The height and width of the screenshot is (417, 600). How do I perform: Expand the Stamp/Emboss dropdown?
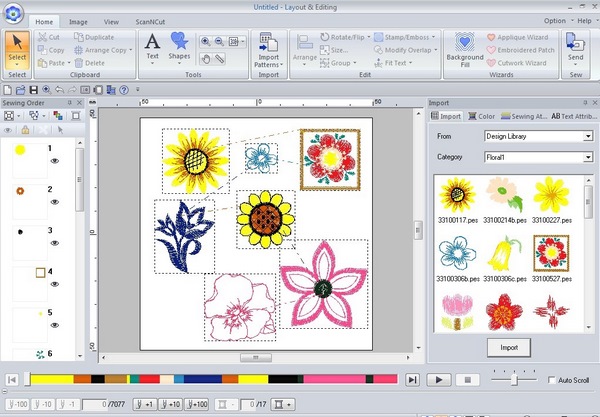tap(434, 37)
